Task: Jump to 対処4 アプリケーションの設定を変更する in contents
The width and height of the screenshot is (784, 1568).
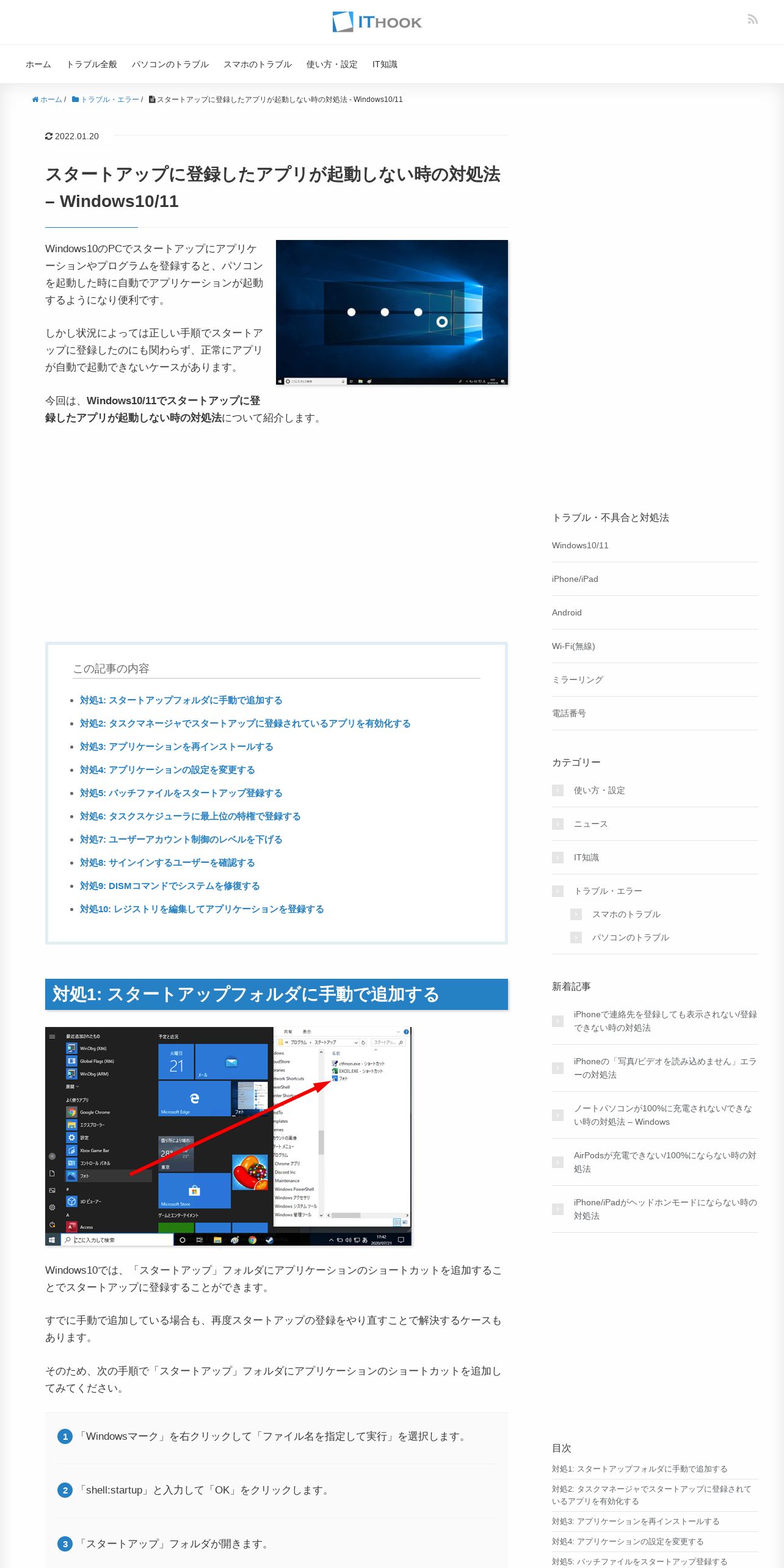Action: click(x=167, y=770)
